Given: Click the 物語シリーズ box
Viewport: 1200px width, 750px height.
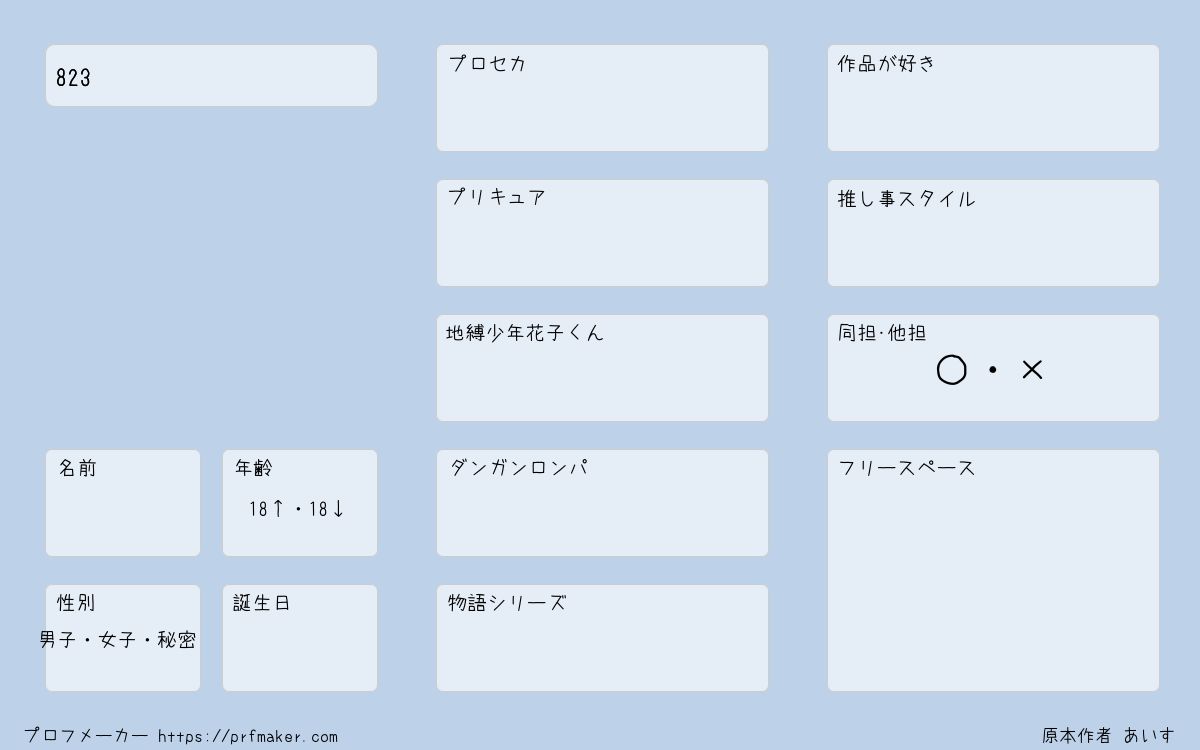Looking at the screenshot, I should (602, 638).
